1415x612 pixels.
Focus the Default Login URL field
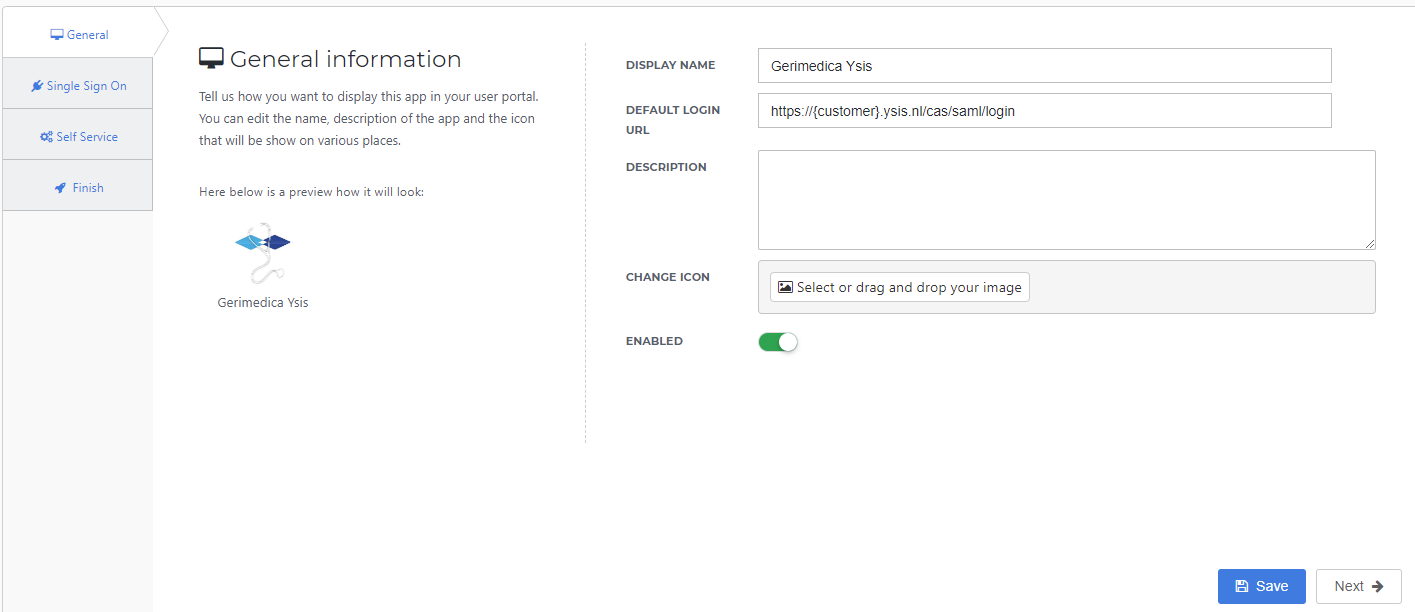(x=1045, y=111)
